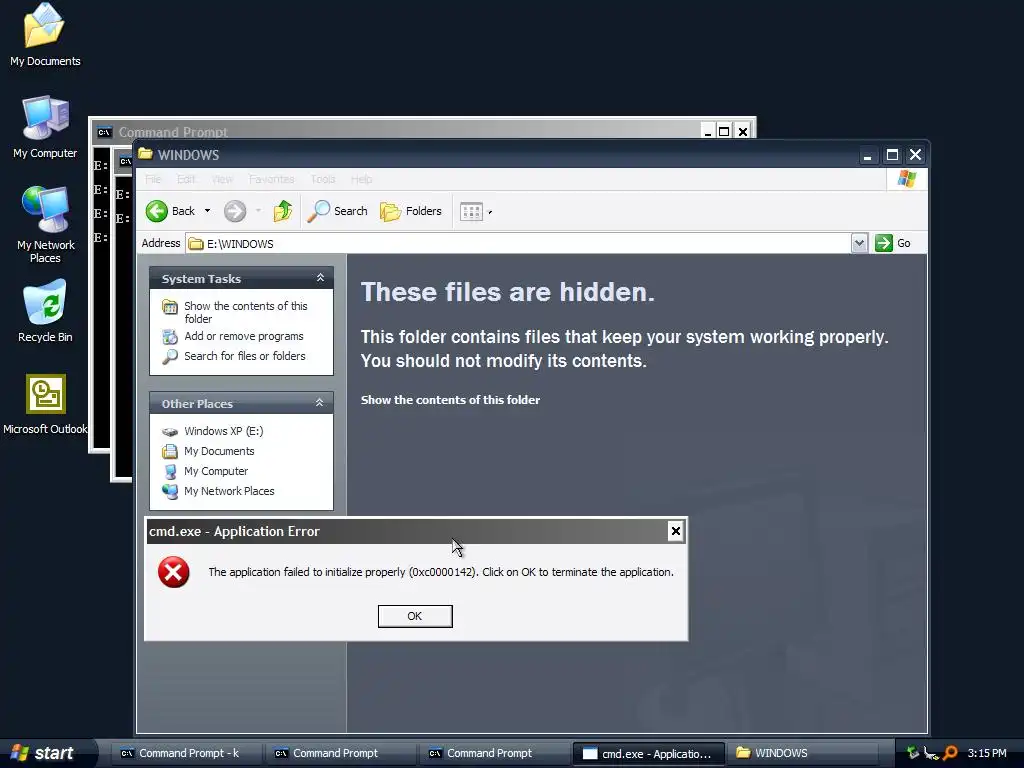This screenshot has width=1024, height=768.
Task: Minimize the back Command Prompt window
Action: click(x=708, y=131)
